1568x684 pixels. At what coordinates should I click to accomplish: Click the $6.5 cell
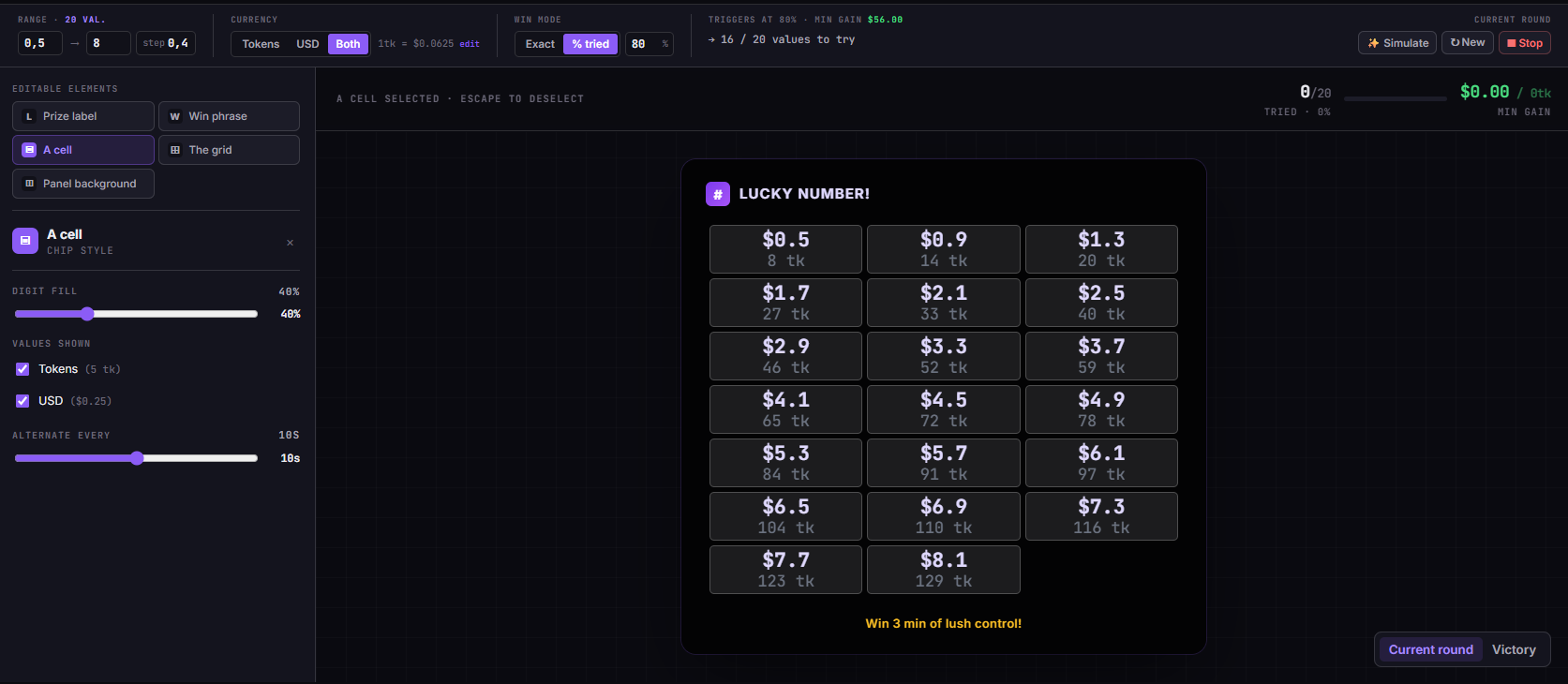(785, 516)
